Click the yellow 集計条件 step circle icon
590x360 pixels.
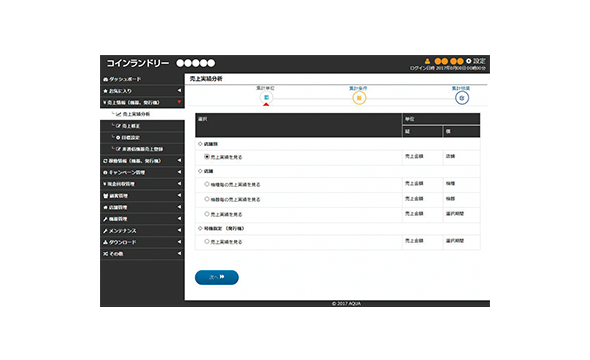point(359,98)
